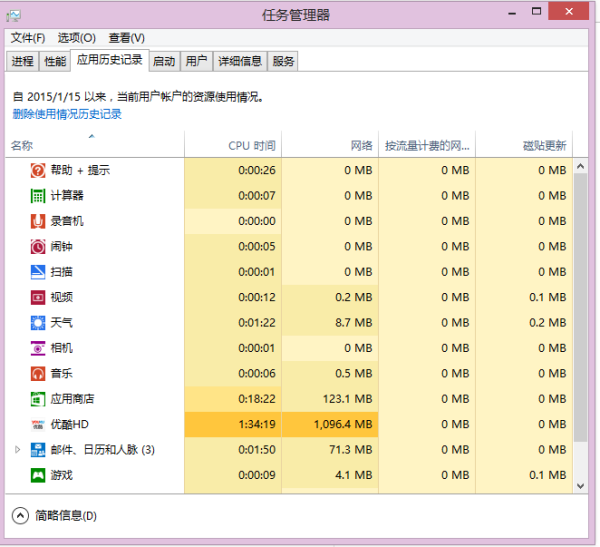Click the 8.7 MB network cell
This screenshot has height=547, width=600.
[x=330, y=323]
